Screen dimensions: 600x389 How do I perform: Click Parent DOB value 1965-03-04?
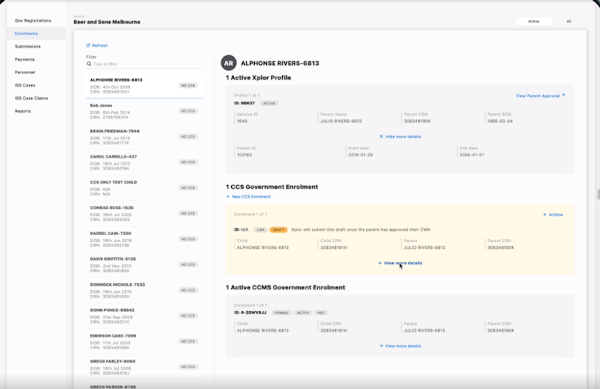point(500,121)
